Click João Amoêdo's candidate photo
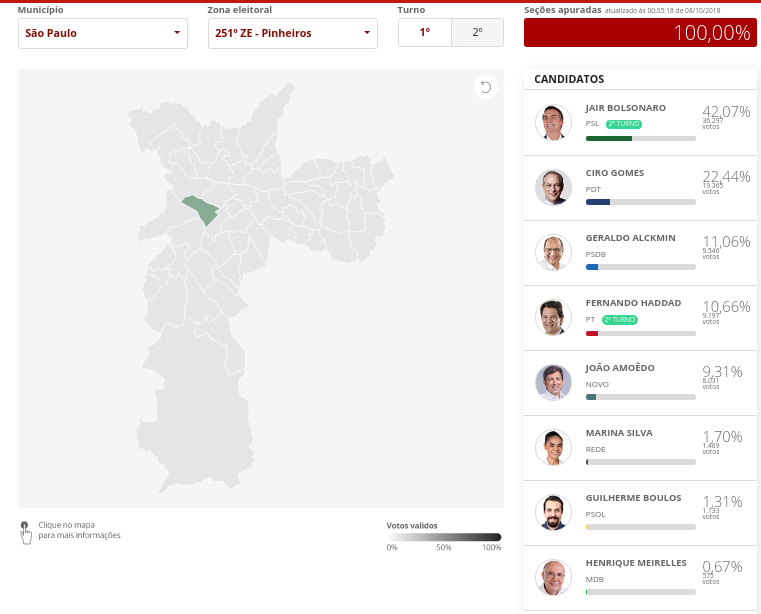The width and height of the screenshot is (761, 614). pos(552,383)
